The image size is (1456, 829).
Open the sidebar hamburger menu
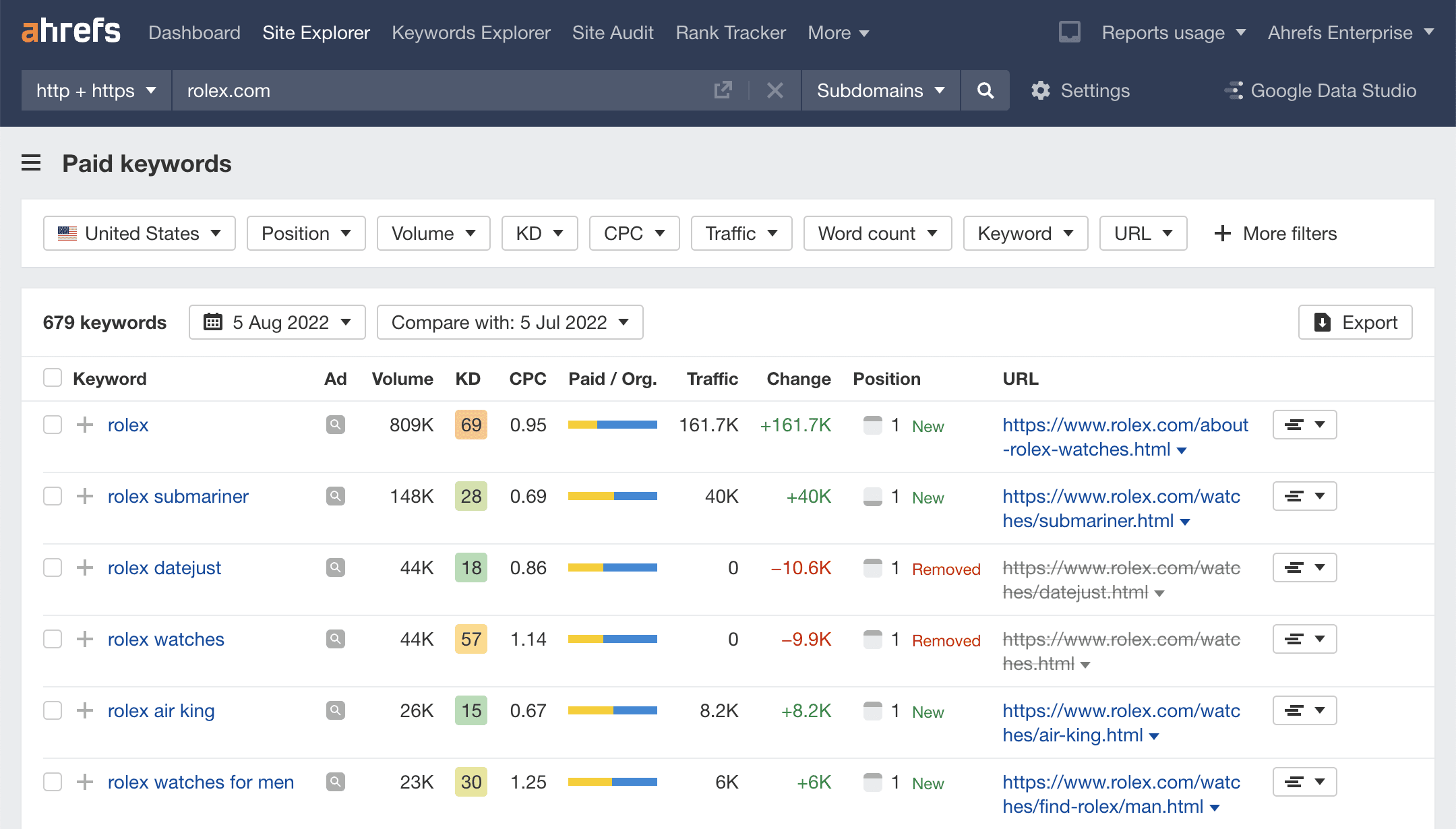(31, 163)
